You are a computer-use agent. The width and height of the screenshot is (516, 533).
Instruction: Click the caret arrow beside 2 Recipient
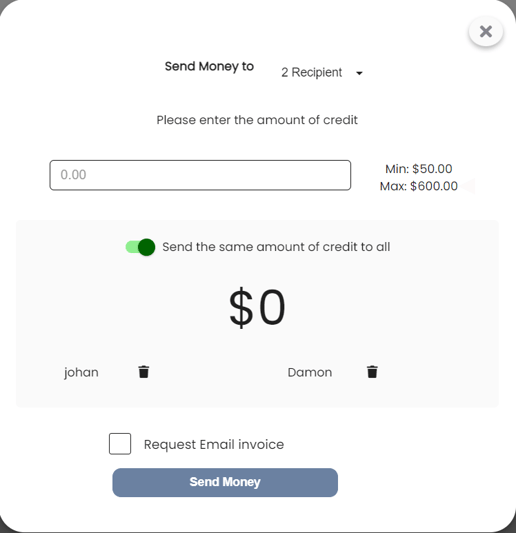tap(359, 73)
